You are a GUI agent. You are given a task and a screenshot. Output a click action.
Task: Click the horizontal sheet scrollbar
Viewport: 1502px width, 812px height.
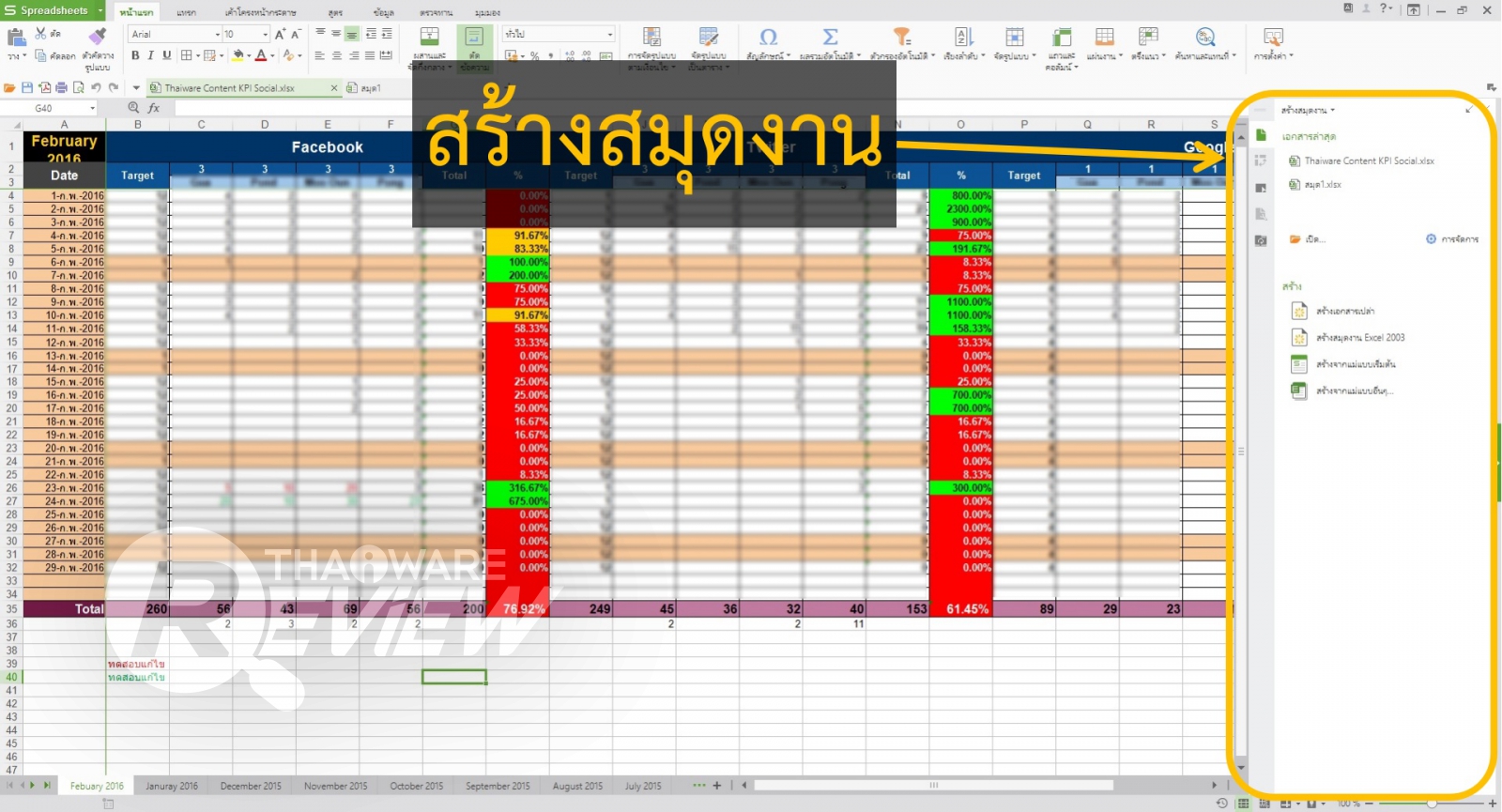pos(934,785)
